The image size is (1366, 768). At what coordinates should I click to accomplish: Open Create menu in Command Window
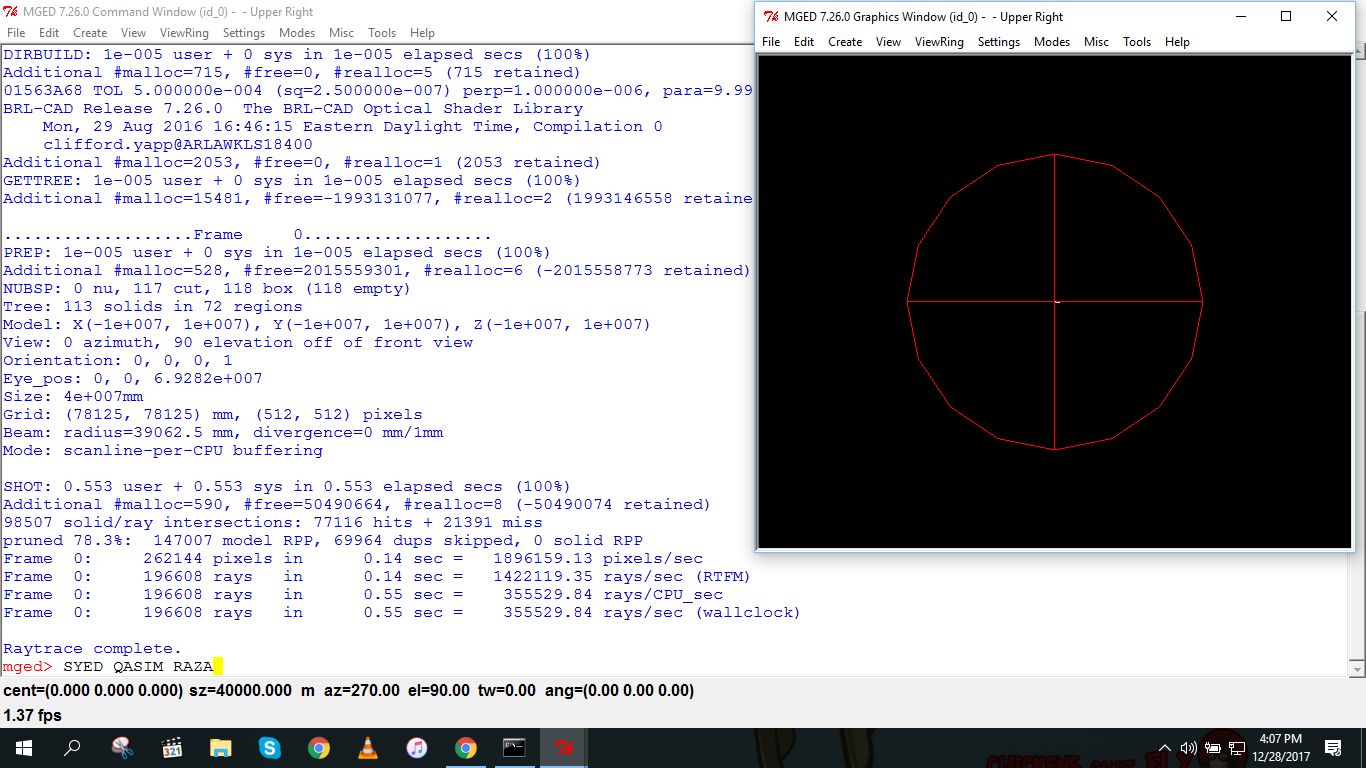coord(90,33)
